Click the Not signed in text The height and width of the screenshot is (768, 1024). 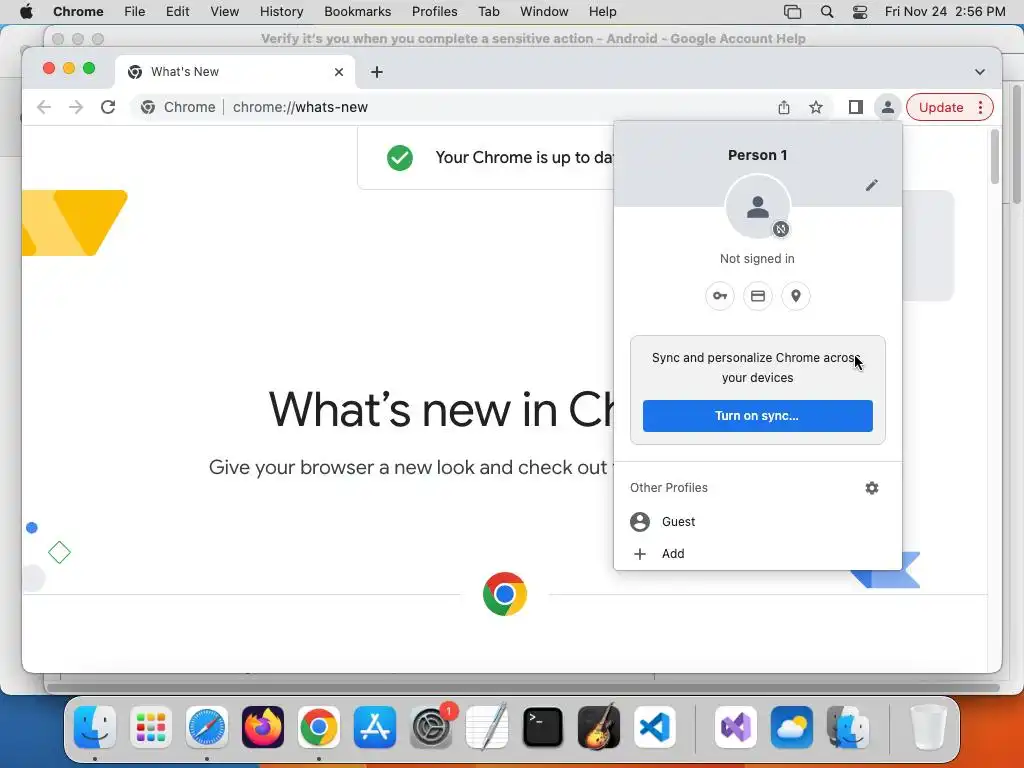click(x=758, y=259)
